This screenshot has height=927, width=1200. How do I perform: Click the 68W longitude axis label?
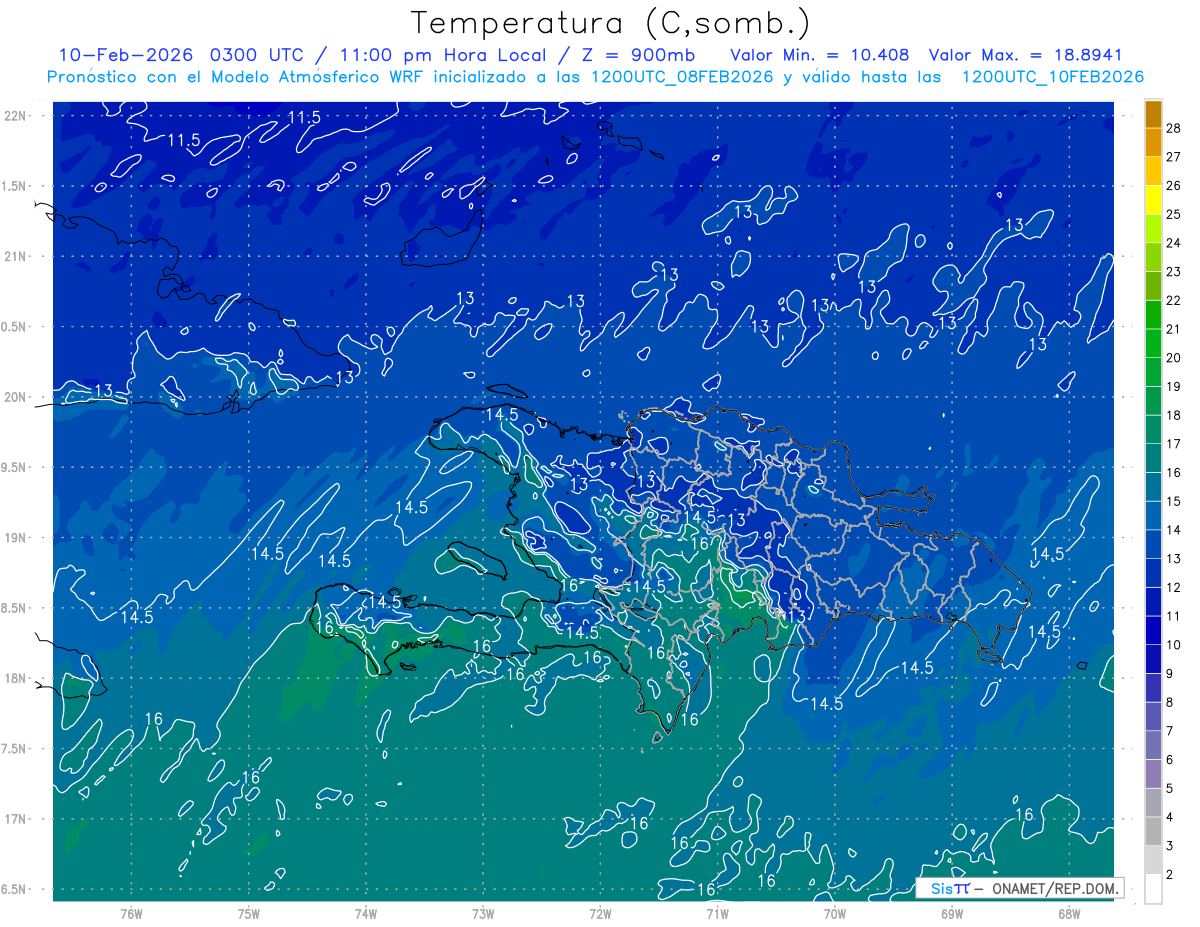pyautogui.click(x=1069, y=914)
